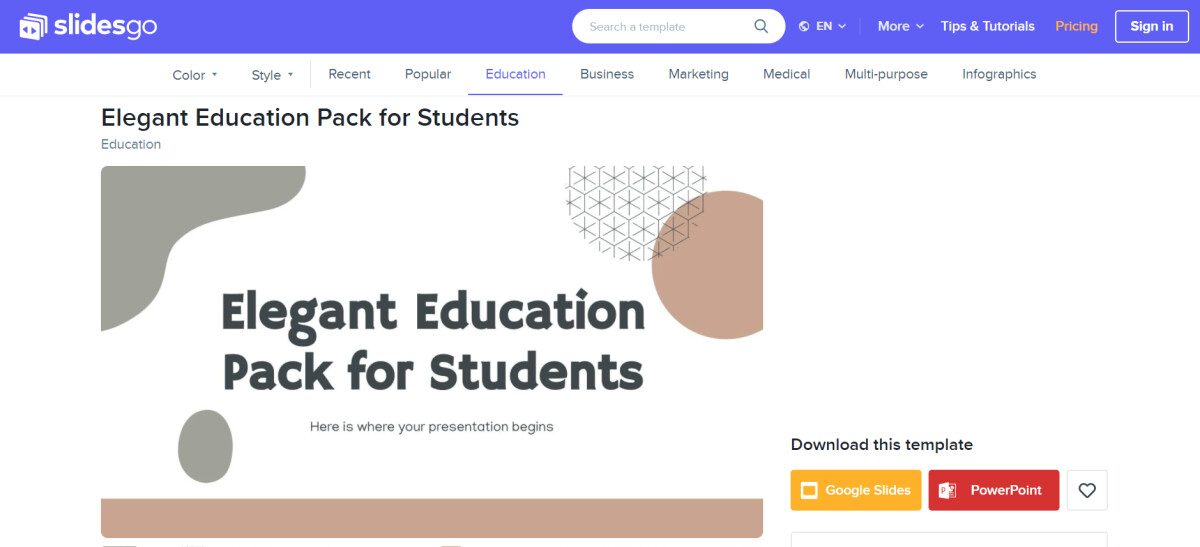
Task: Go to Infographics category
Action: [x=999, y=74]
